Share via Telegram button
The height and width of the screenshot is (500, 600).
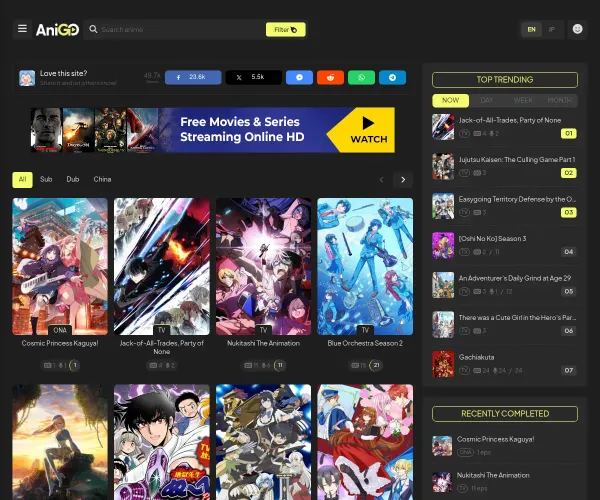tap(392, 77)
